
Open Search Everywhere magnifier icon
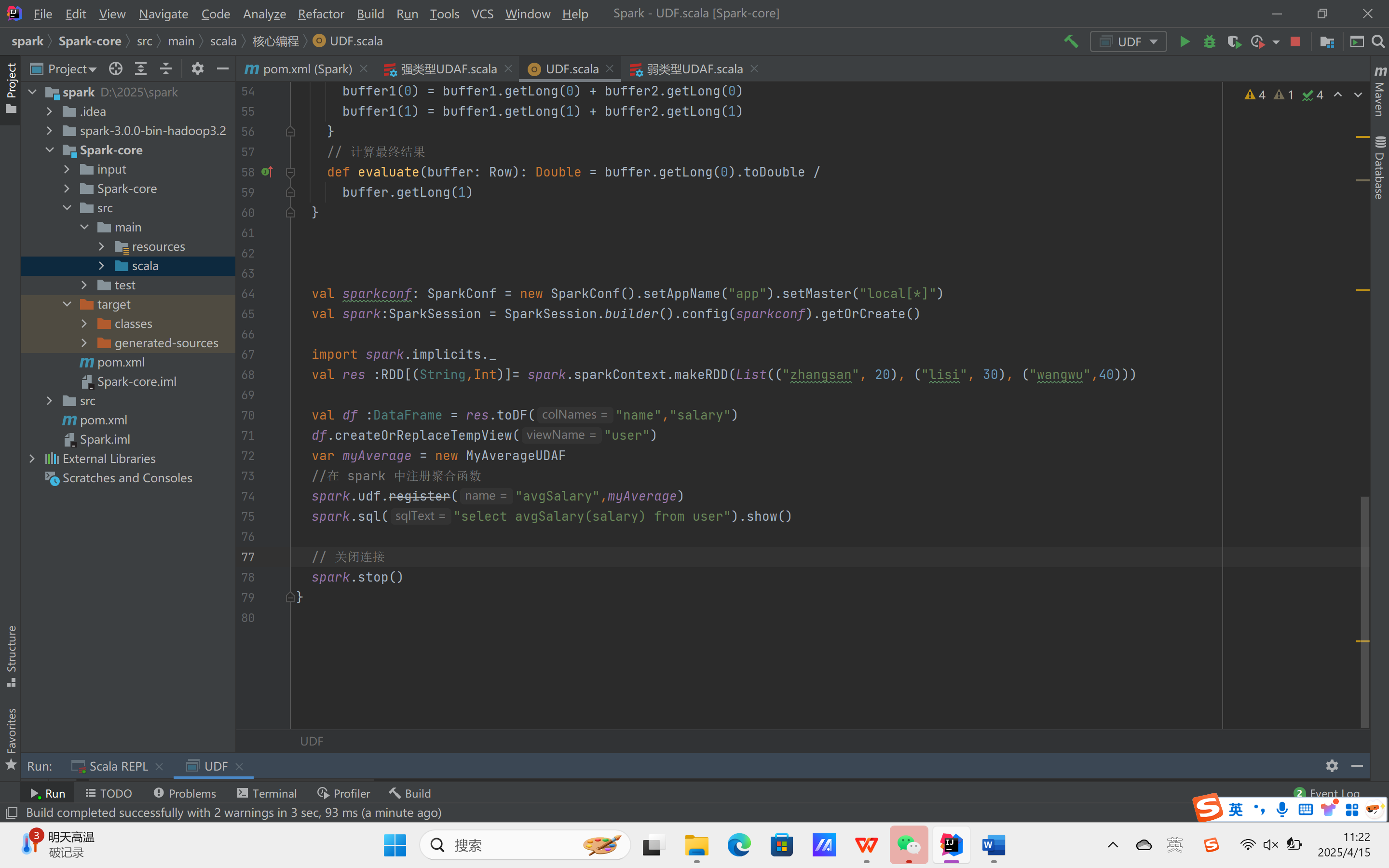[1378, 42]
